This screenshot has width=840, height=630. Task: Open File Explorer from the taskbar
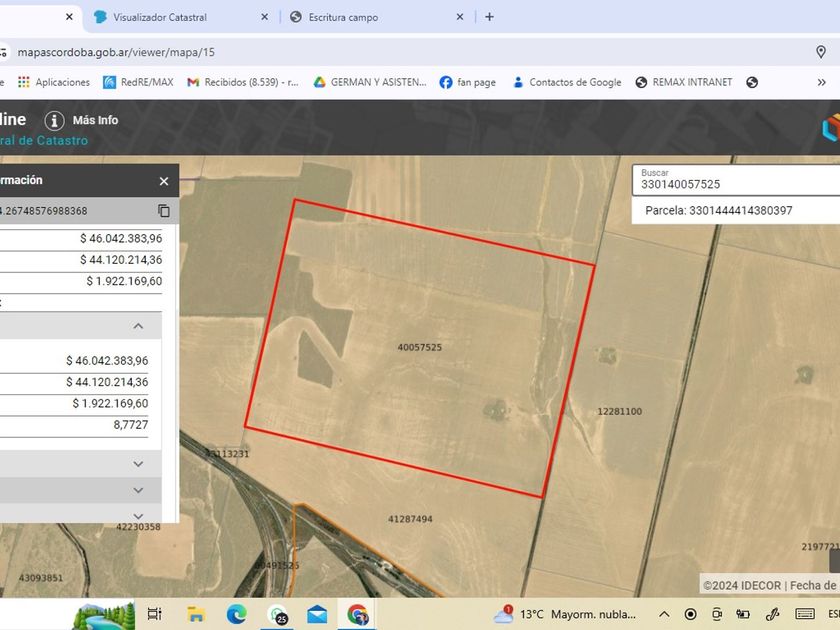tap(196, 614)
